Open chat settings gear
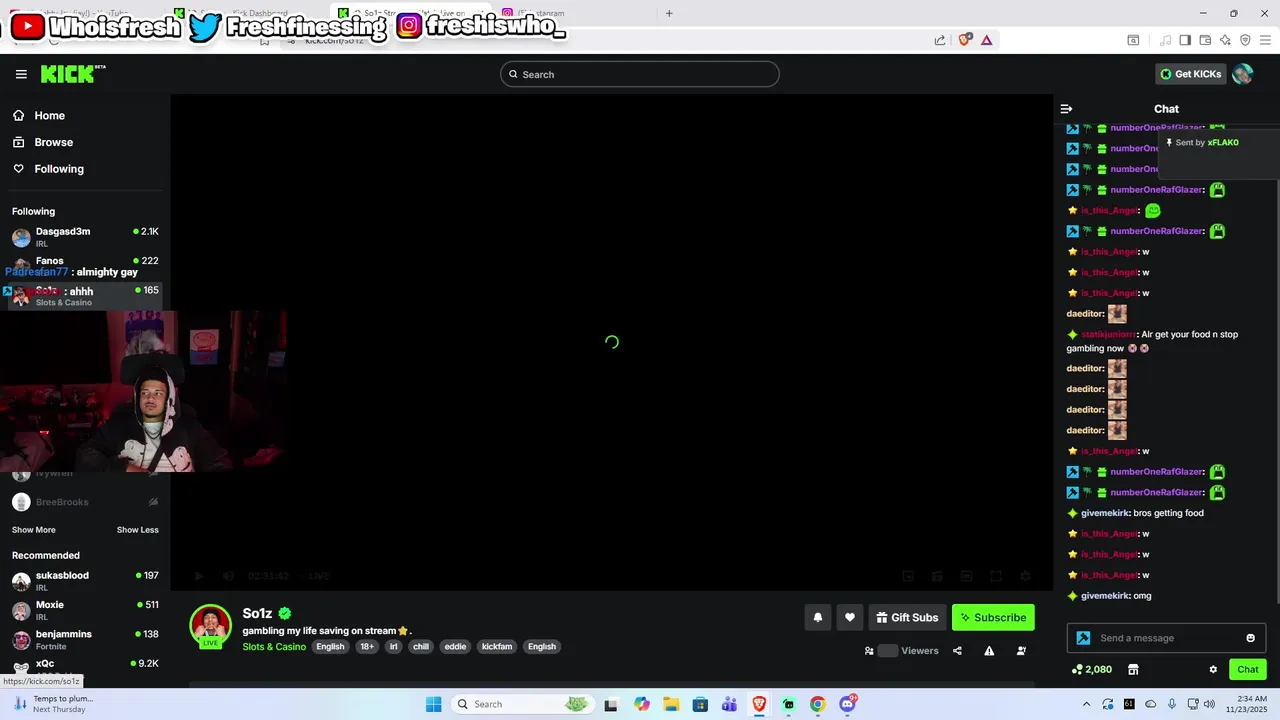1280x720 pixels. click(x=1213, y=670)
